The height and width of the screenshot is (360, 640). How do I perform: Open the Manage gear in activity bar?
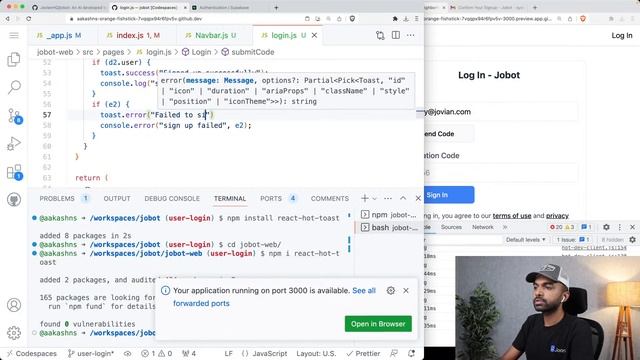[14, 333]
